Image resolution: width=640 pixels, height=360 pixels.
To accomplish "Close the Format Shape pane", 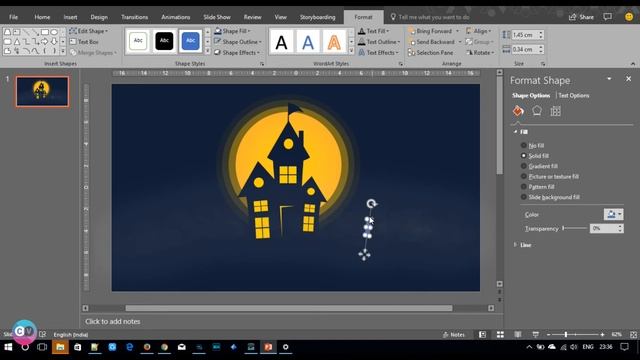I will pyautogui.click(x=629, y=79).
